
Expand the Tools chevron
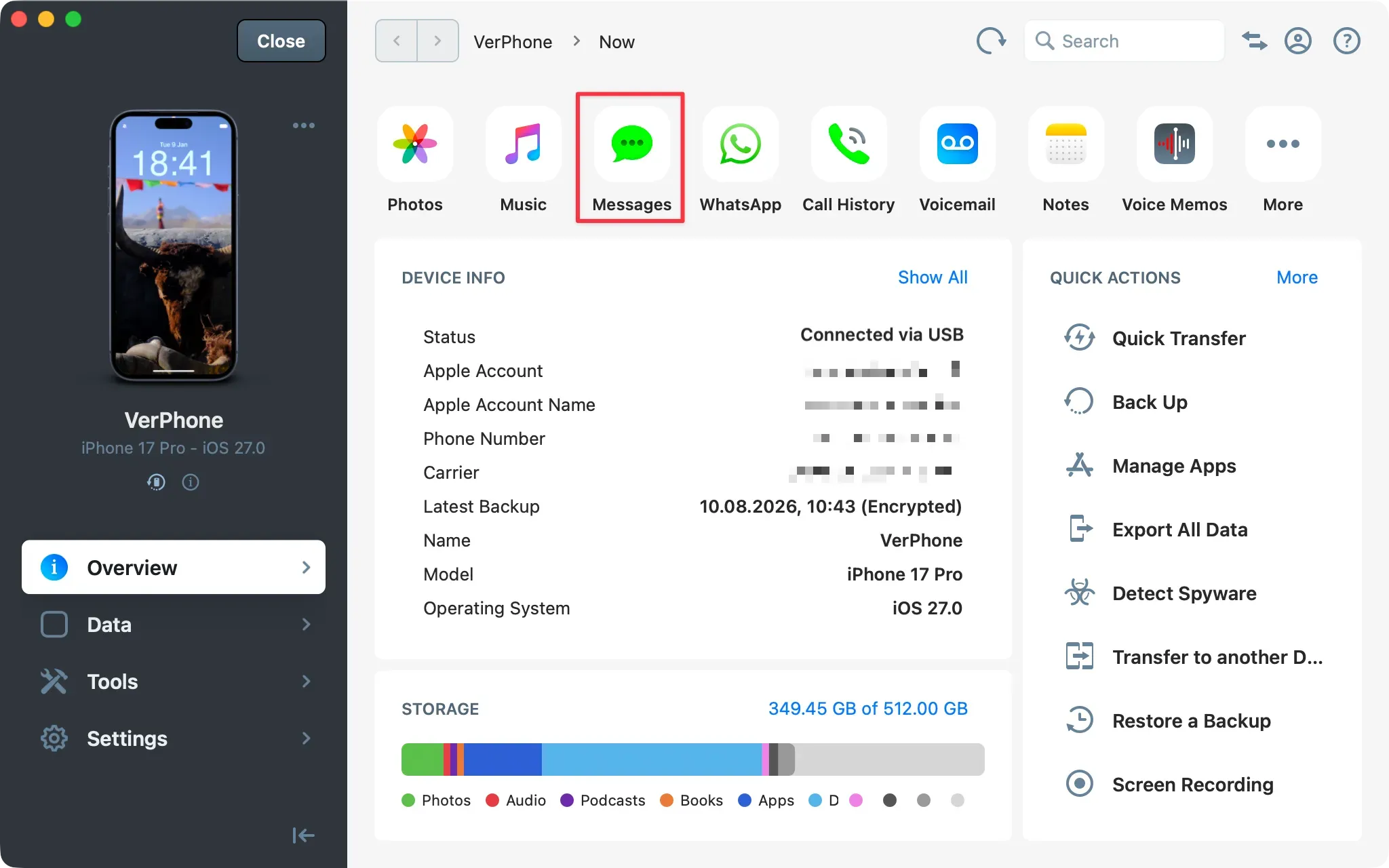pos(306,681)
